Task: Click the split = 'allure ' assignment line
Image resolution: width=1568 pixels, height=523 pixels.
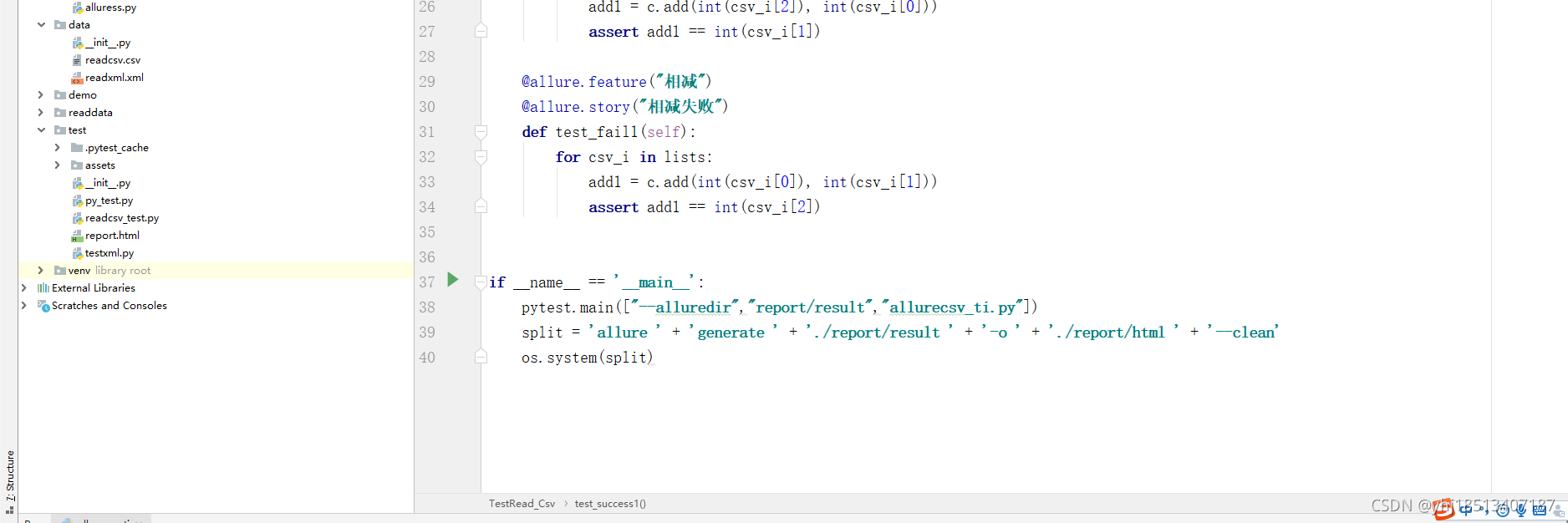Action: point(900,333)
